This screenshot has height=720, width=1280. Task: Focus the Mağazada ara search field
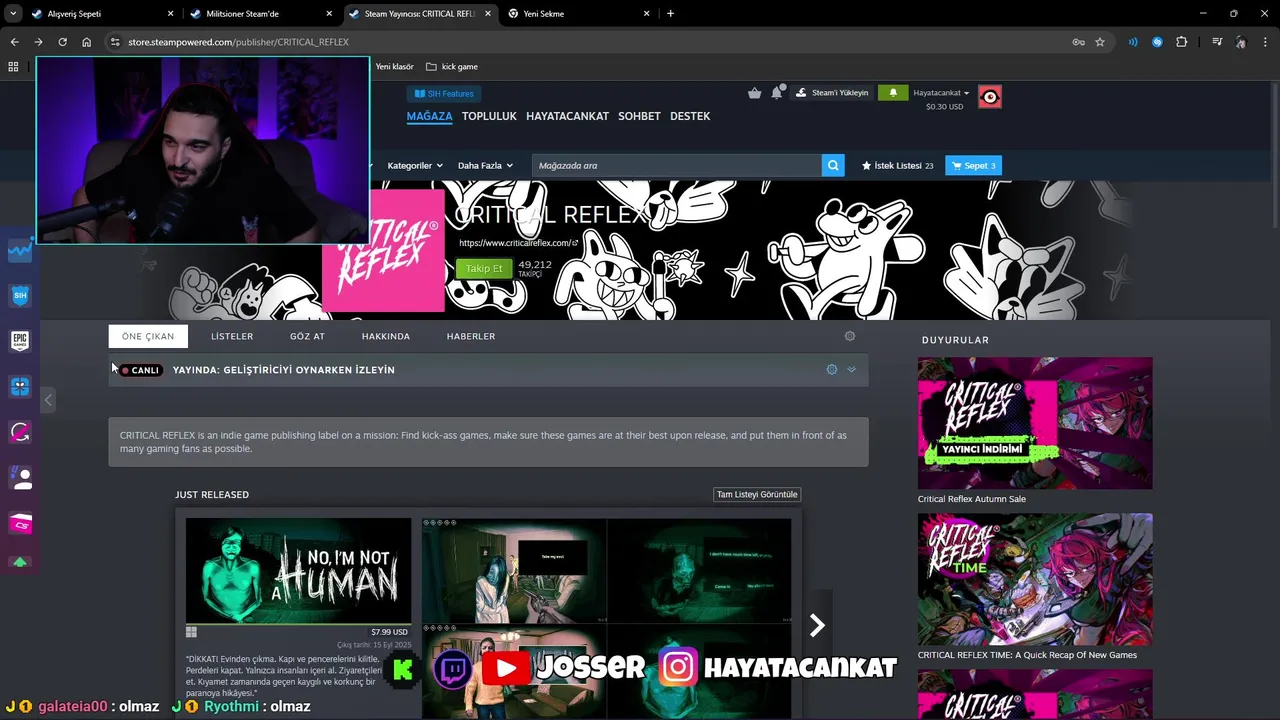[x=676, y=165]
